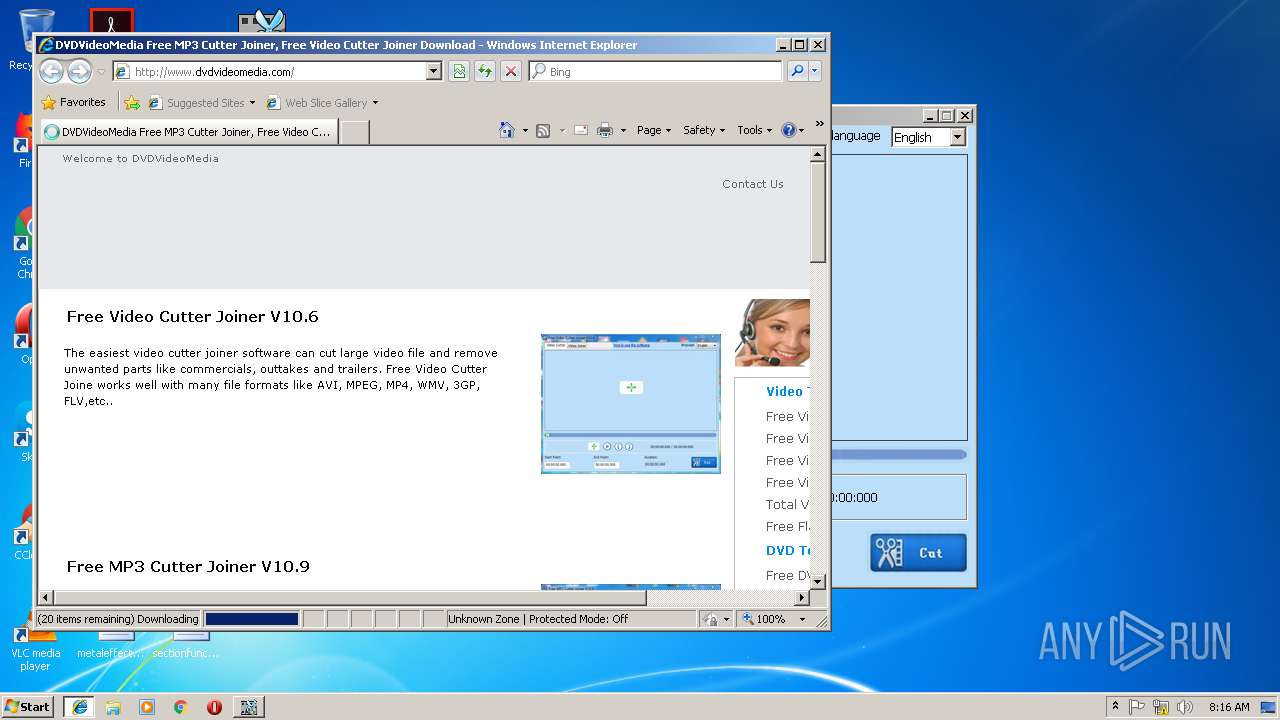The image size is (1280, 720).
Task: Go forward with the IE Forward arrow
Action: (80, 71)
